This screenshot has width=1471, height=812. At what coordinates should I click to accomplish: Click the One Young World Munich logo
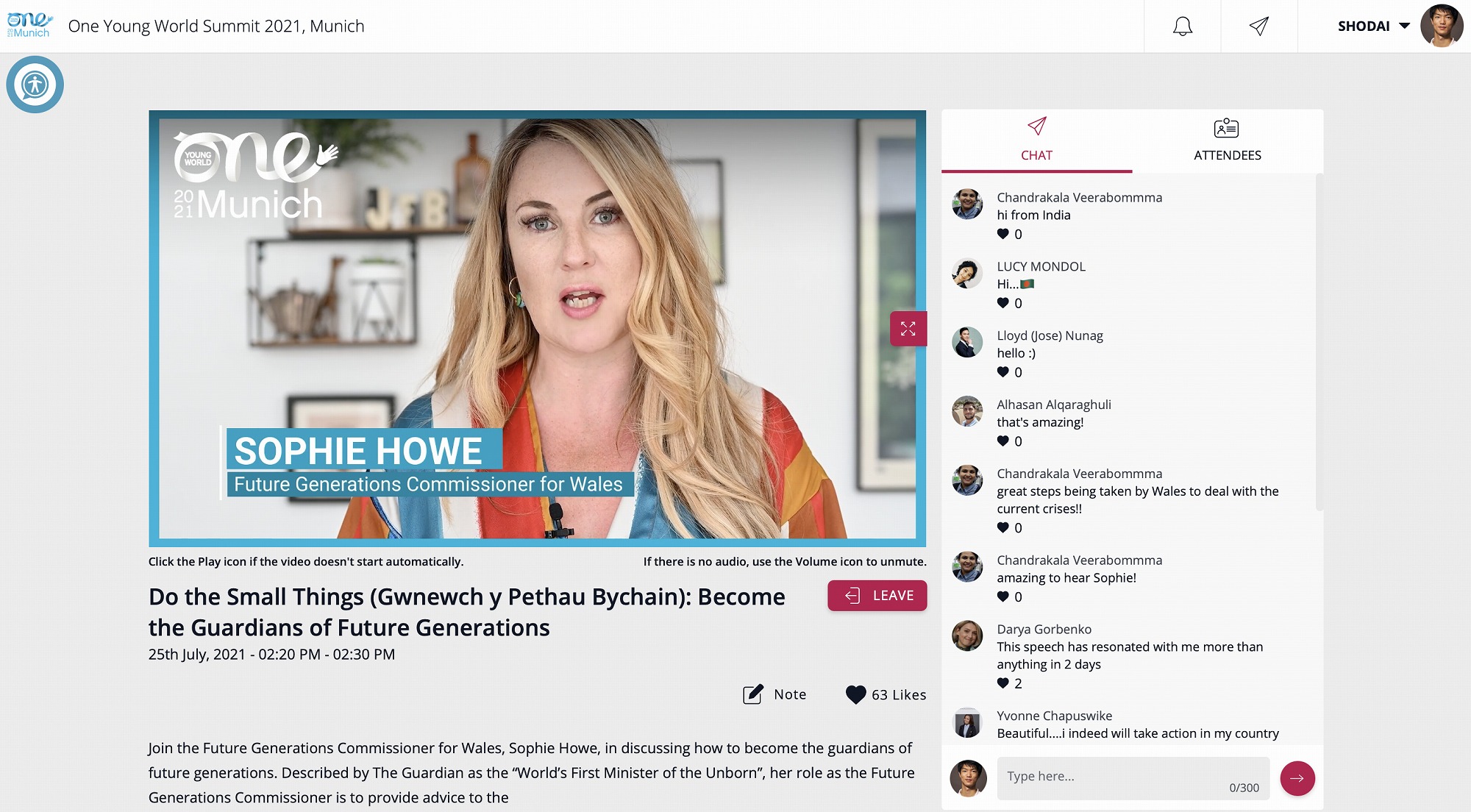(x=29, y=25)
